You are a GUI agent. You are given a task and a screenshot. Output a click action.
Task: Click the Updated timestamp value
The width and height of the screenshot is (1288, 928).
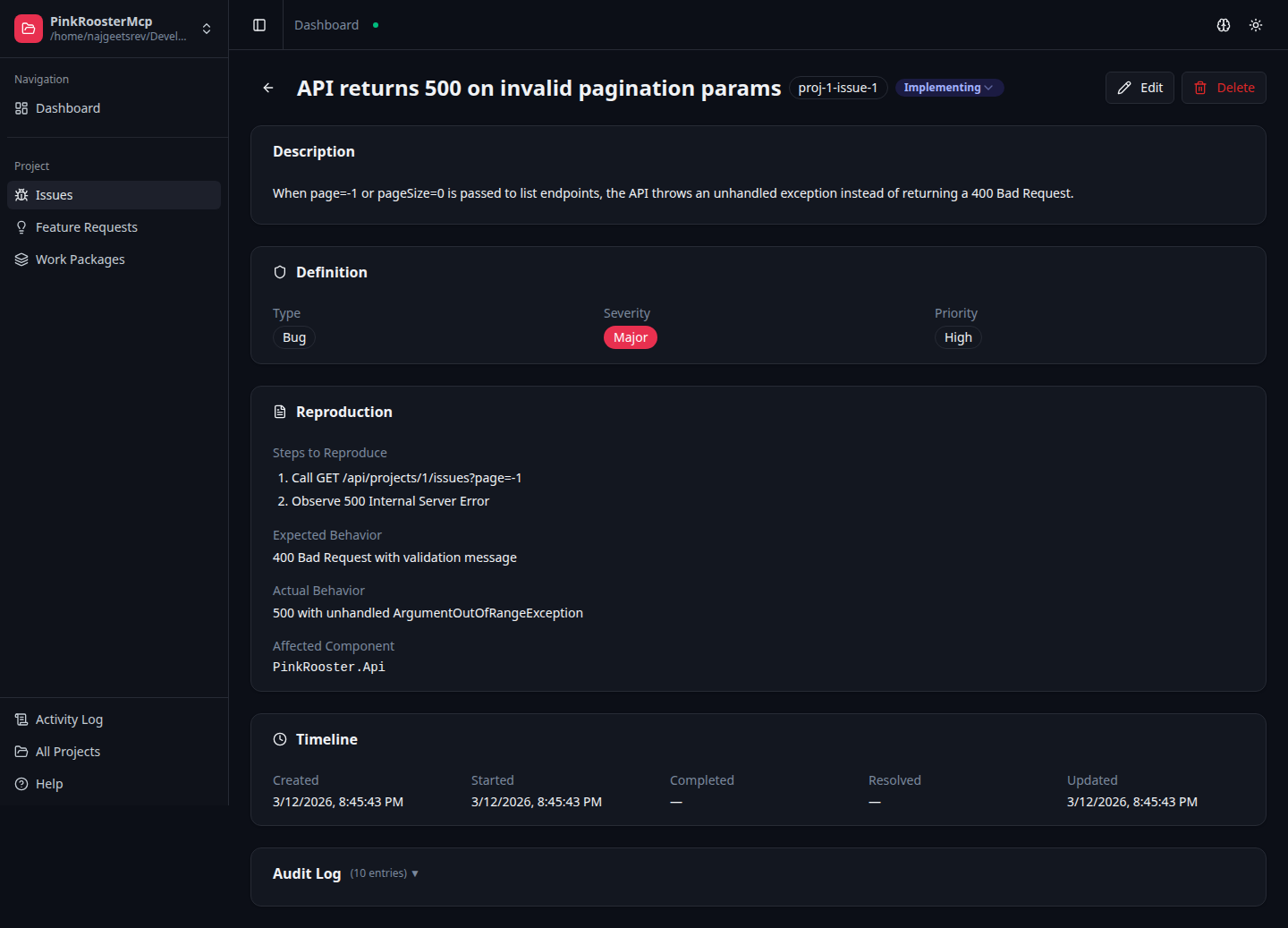[1132, 802]
